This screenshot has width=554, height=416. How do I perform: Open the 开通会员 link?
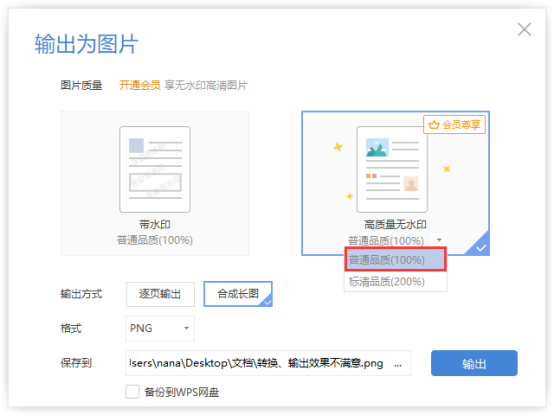140,85
